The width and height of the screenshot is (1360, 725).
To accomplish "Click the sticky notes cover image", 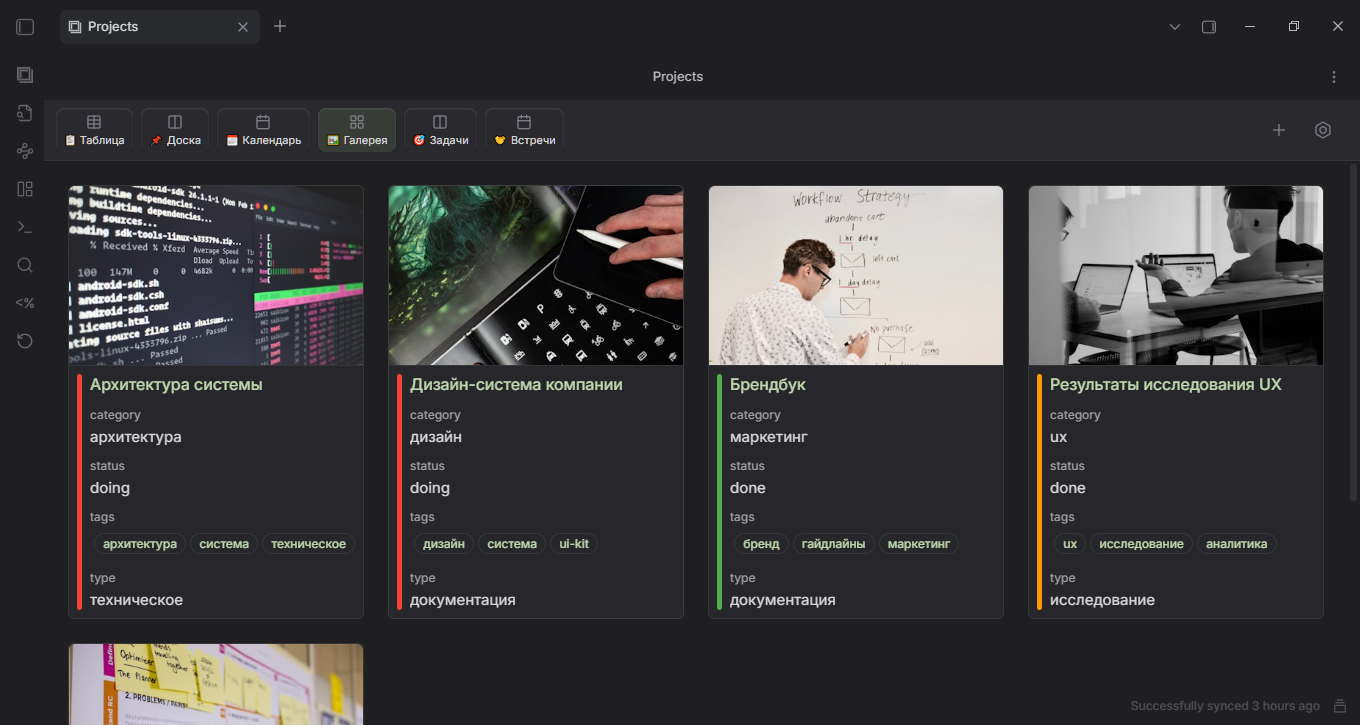I will (x=216, y=684).
